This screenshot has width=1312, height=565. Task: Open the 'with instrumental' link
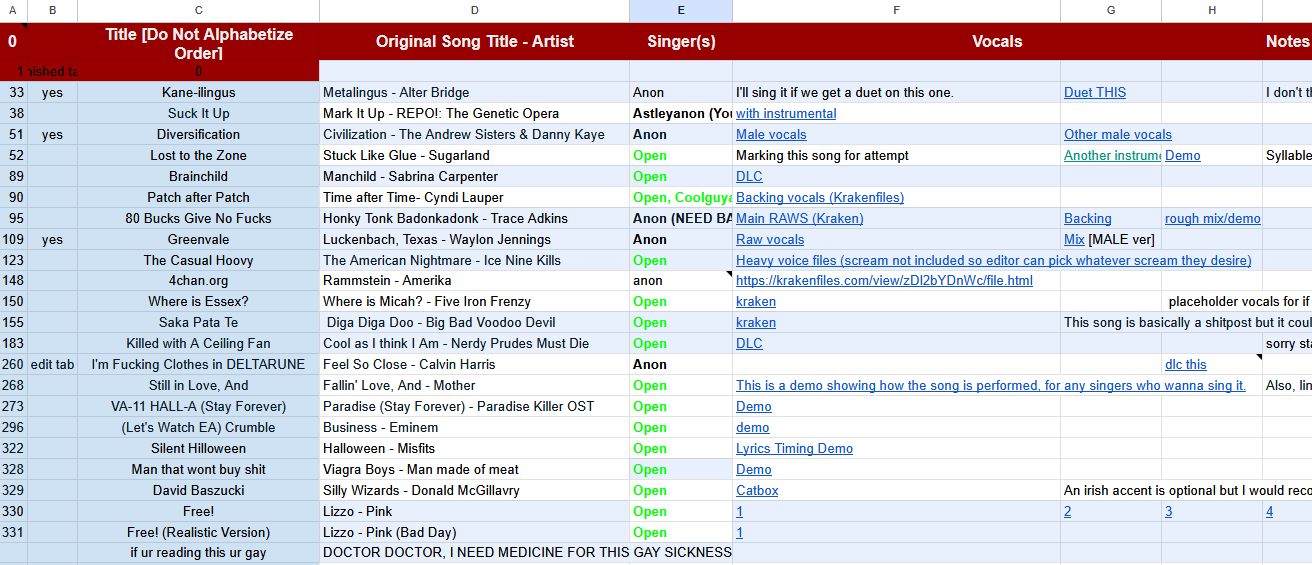[786, 113]
